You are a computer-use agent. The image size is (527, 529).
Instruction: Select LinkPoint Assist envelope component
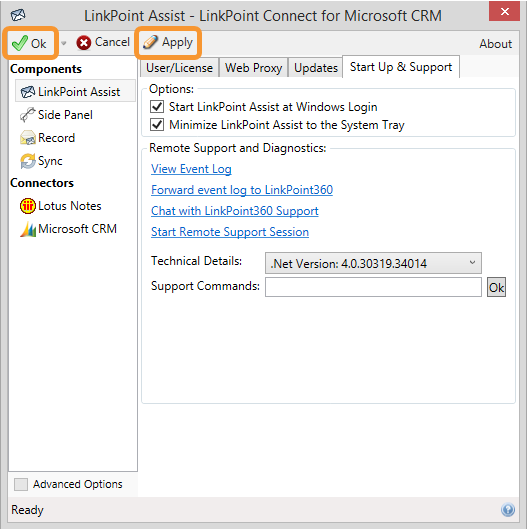[x=75, y=91]
